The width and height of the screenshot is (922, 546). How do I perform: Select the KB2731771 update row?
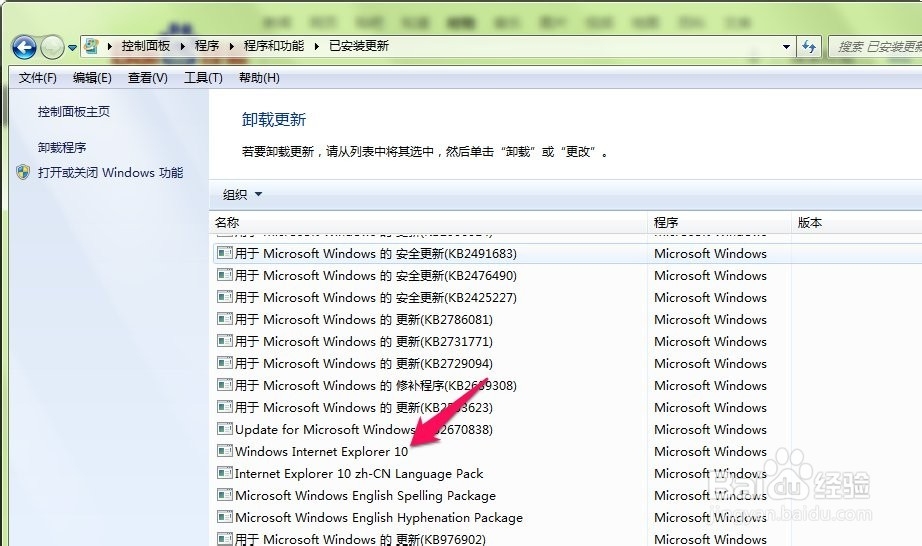click(x=566, y=341)
